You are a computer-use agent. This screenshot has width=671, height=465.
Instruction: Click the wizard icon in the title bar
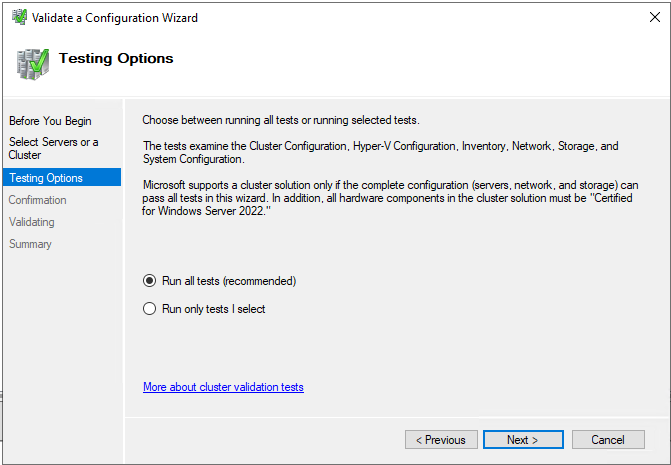(19, 17)
